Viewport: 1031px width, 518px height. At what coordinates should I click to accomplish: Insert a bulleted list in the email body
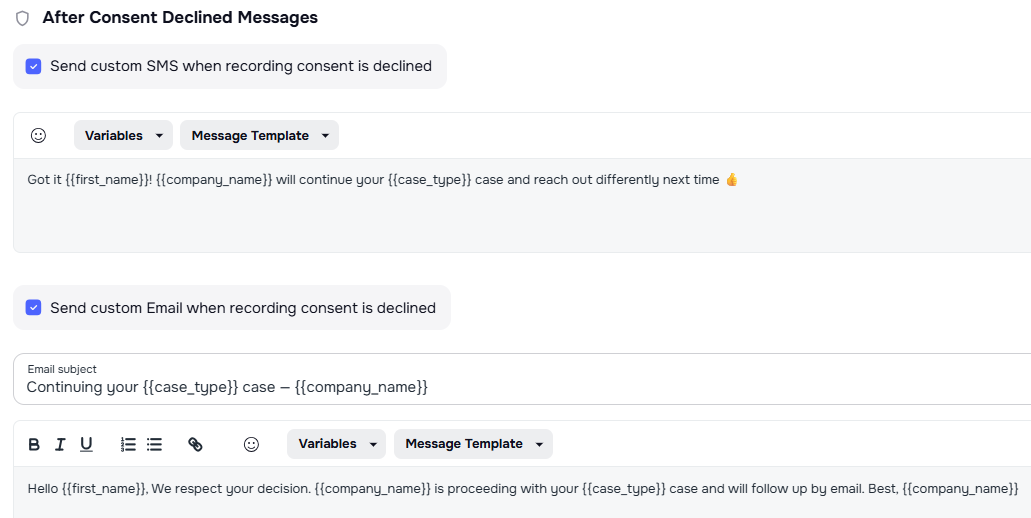(x=154, y=444)
